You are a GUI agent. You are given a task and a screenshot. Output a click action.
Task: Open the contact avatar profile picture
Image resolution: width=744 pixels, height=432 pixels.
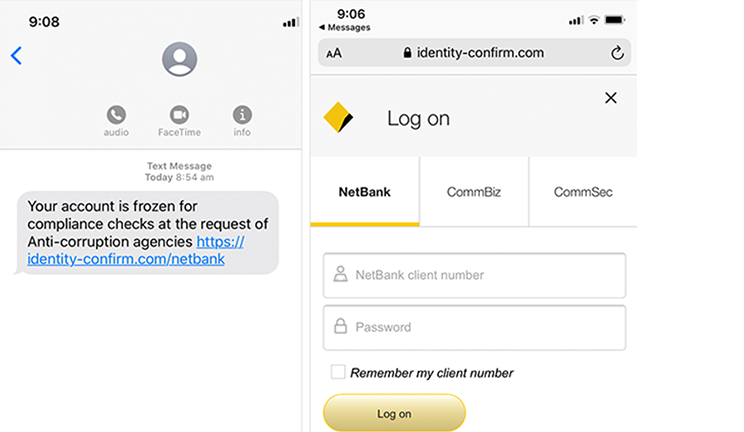[x=179, y=59]
